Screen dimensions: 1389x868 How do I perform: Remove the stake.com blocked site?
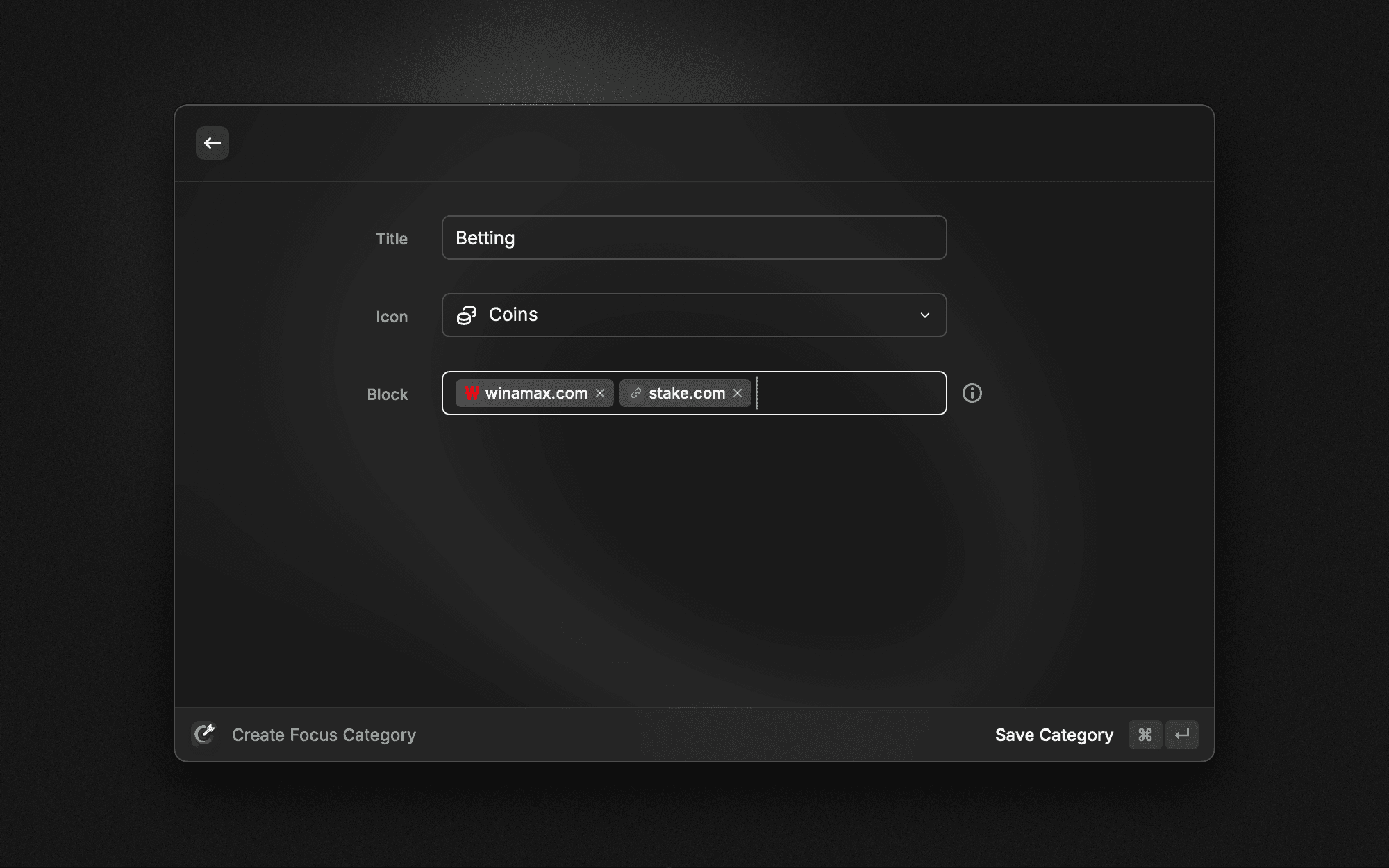738,393
